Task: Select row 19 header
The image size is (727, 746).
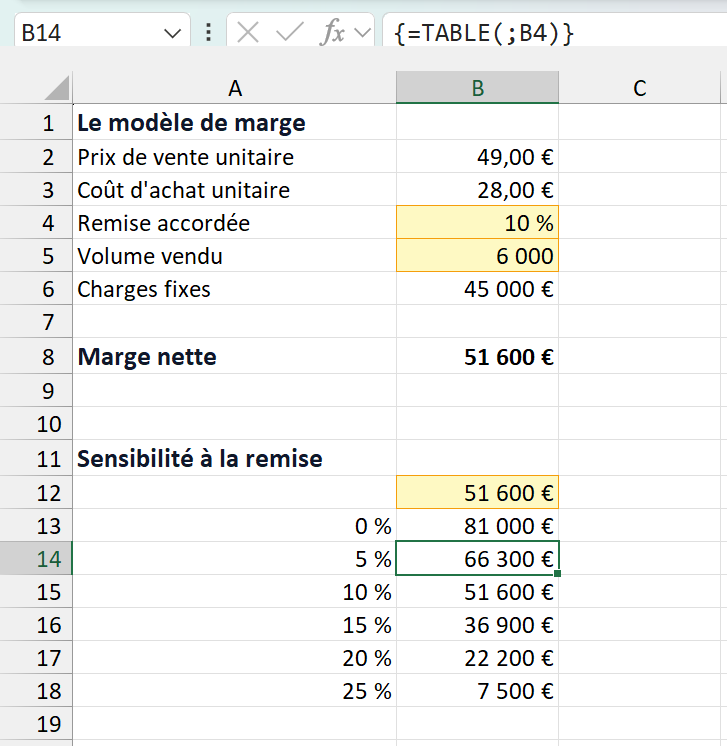Action: 36,724
